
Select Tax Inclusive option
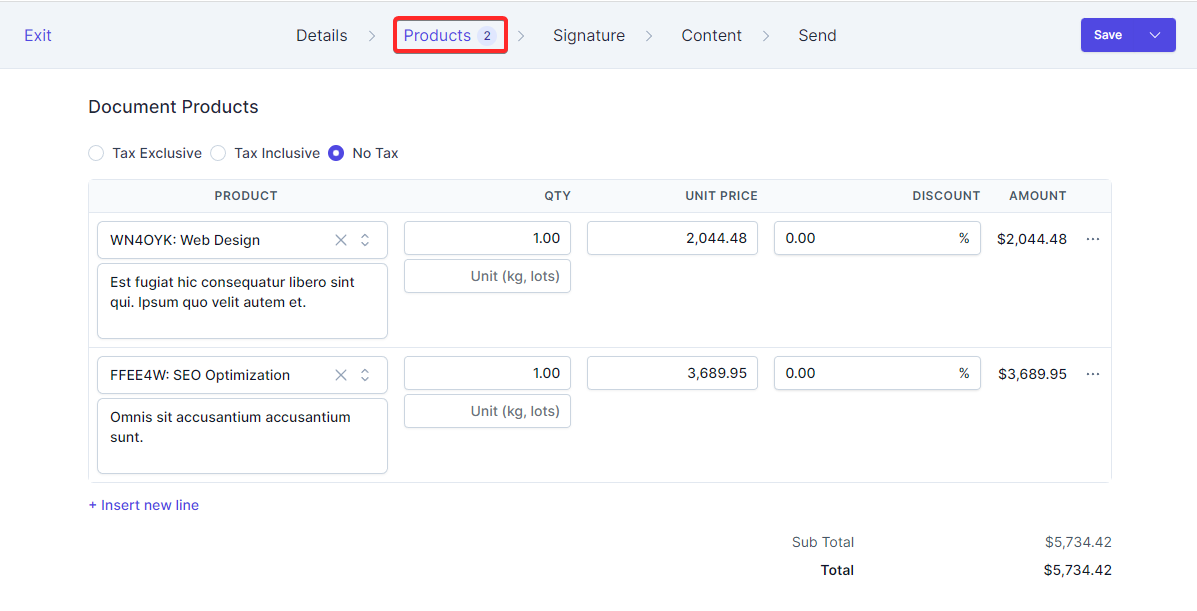tap(218, 153)
